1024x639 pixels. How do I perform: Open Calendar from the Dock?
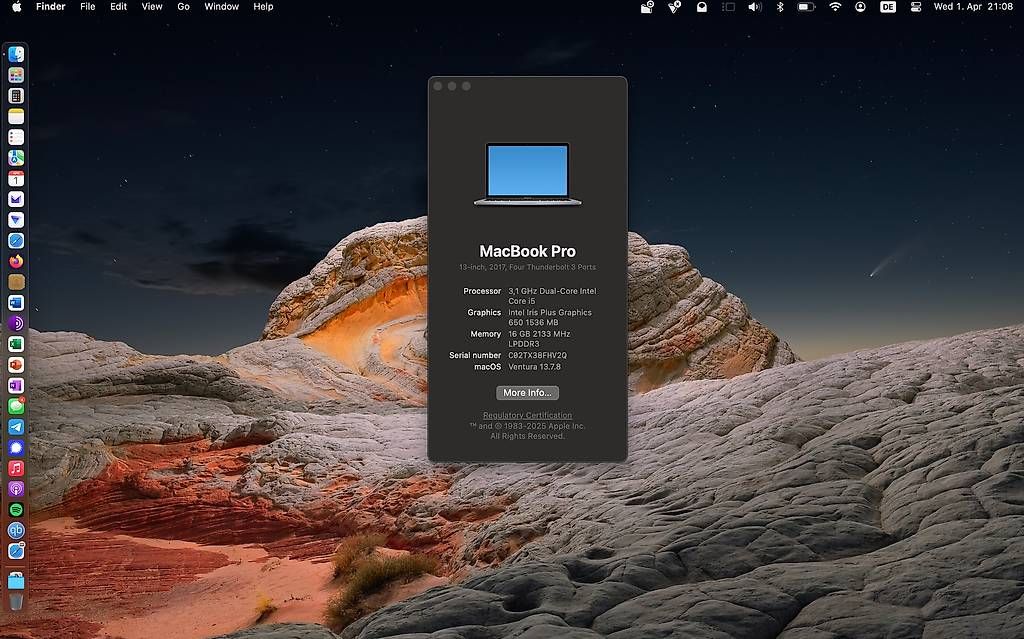pyautogui.click(x=16, y=178)
